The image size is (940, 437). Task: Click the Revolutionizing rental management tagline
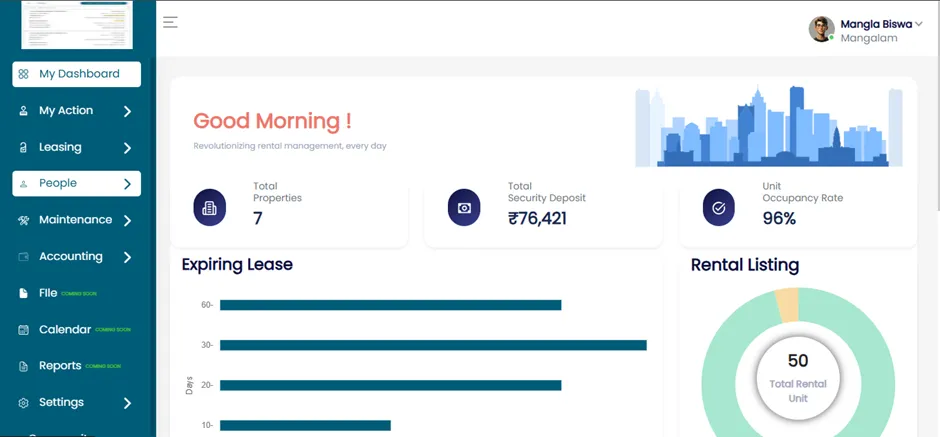pos(290,146)
